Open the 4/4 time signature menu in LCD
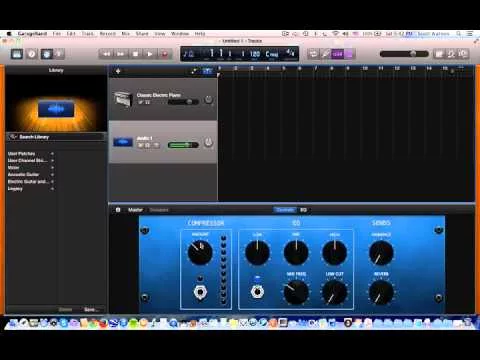This screenshot has width=480, height=360. point(290,53)
